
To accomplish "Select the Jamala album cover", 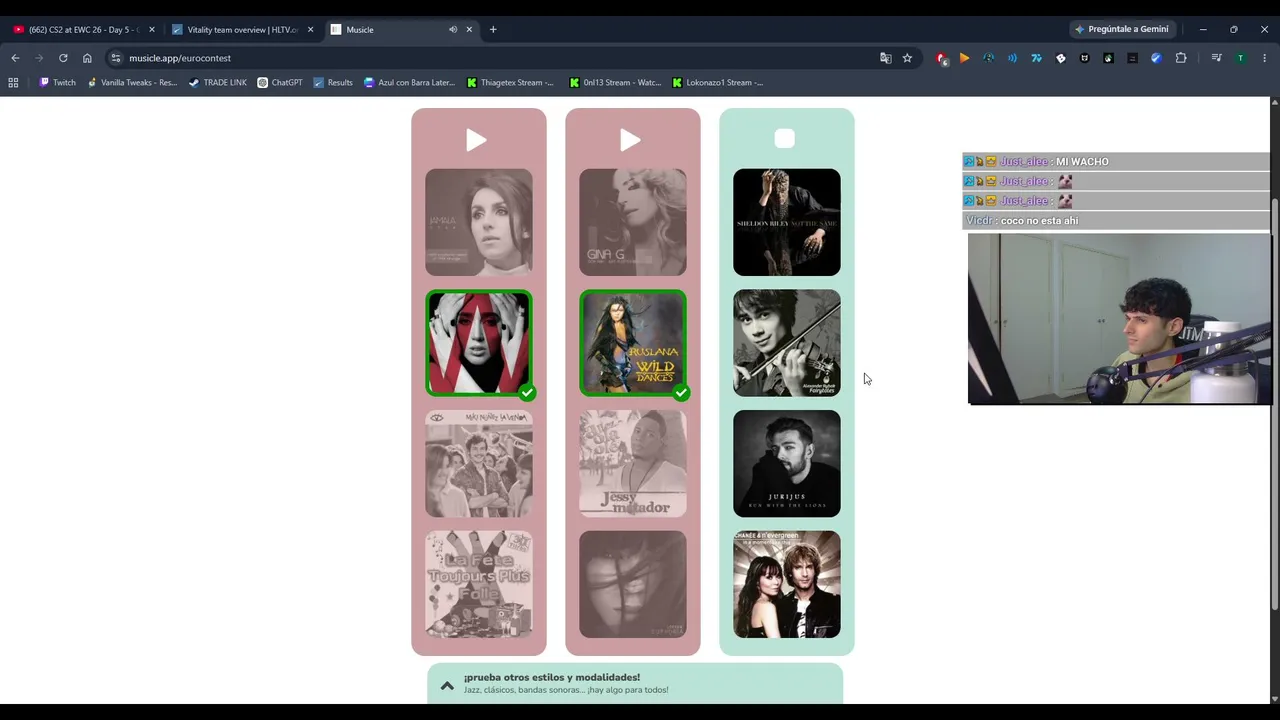I will (479, 222).
